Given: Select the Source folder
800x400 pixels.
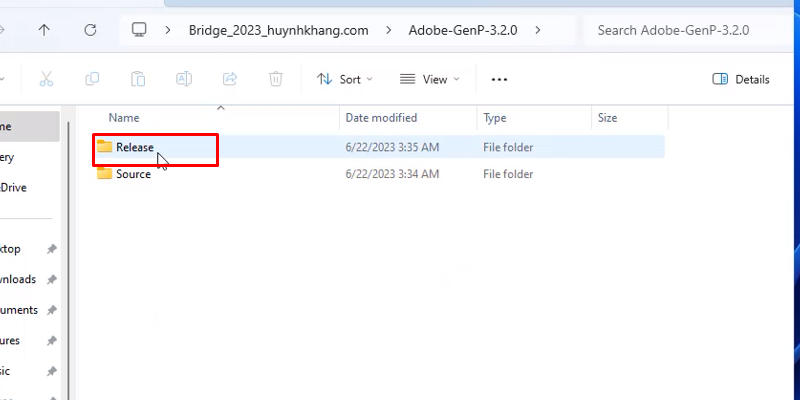Looking at the screenshot, I should [x=133, y=174].
